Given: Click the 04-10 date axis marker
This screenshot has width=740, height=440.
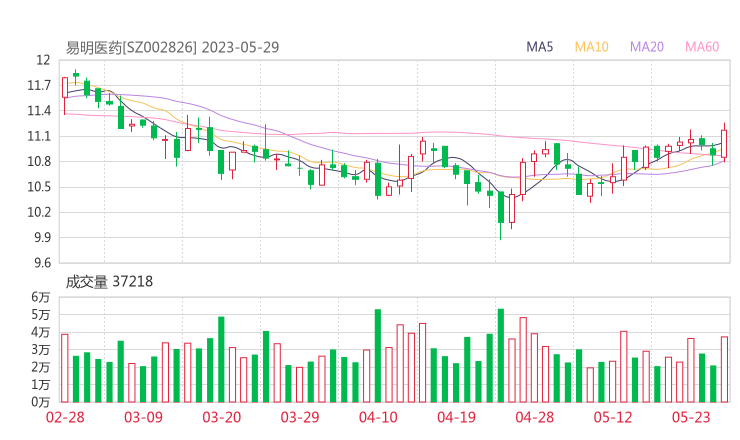Looking at the screenshot, I should click(x=378, y=417).
